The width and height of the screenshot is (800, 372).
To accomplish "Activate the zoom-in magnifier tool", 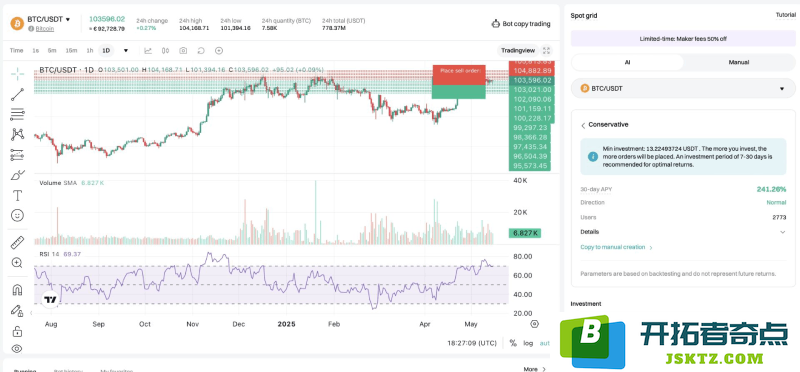I will click(17, 263).
